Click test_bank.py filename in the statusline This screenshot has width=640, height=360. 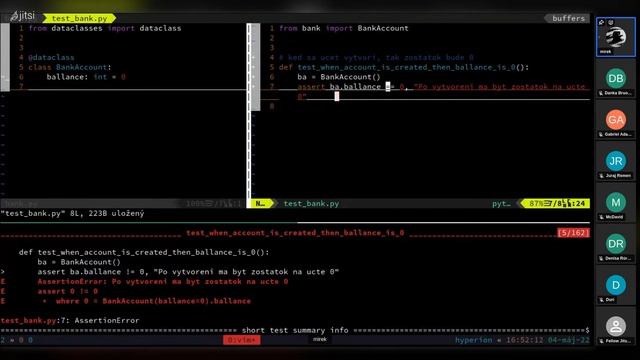coord(311,203)
